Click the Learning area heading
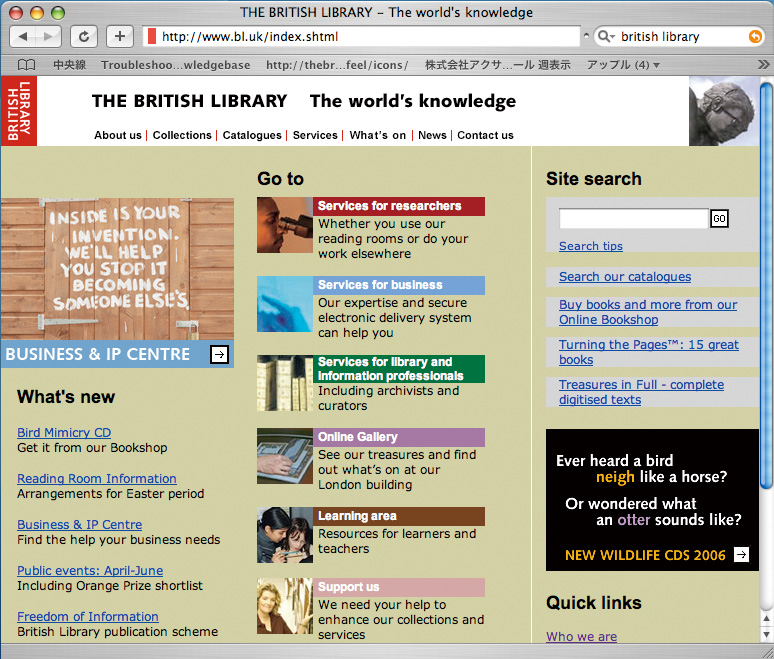Image resolution: width=774 pixels, height=659 pixels. (399, 516)
